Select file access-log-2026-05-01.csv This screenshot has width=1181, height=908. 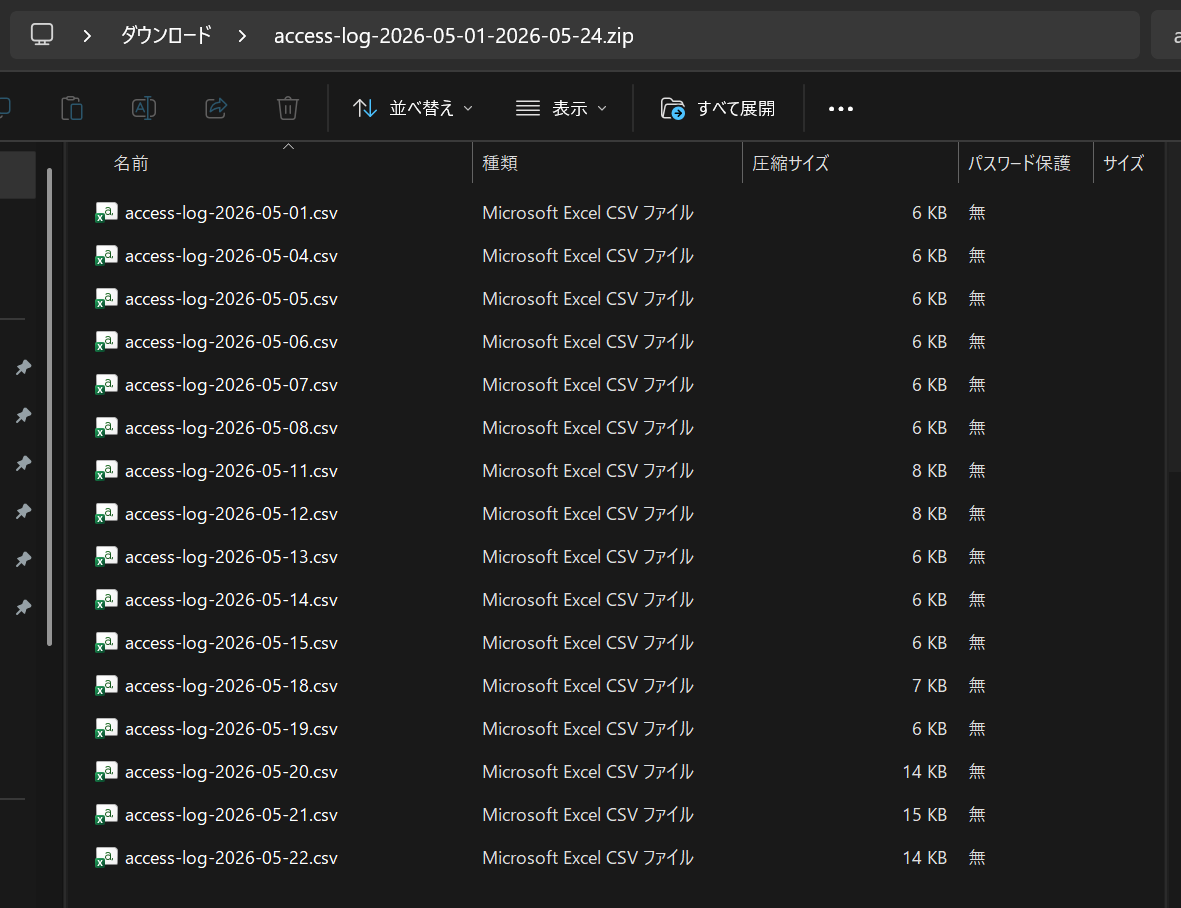(x=231, y=213)
